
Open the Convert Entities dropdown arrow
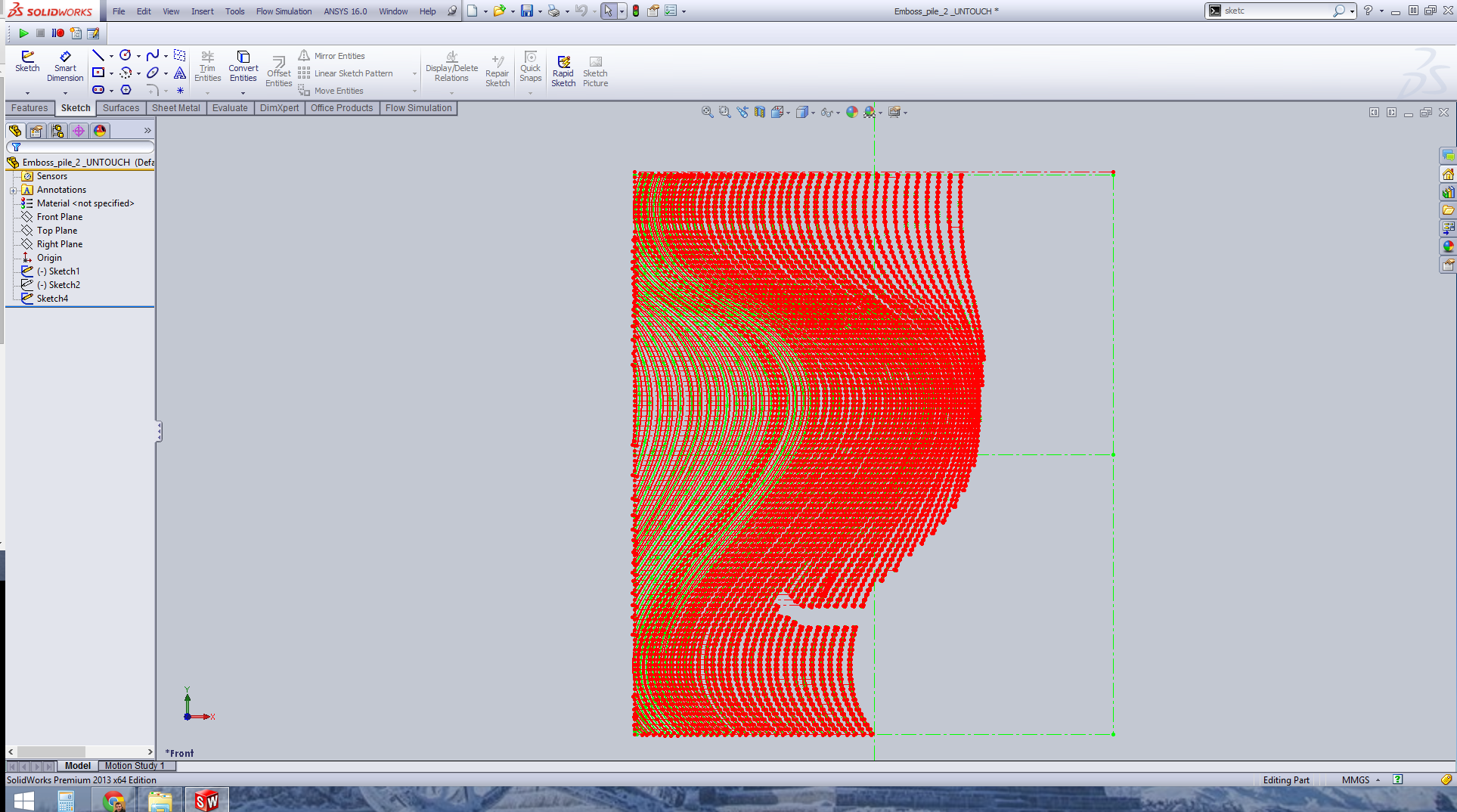coord(243,93)
